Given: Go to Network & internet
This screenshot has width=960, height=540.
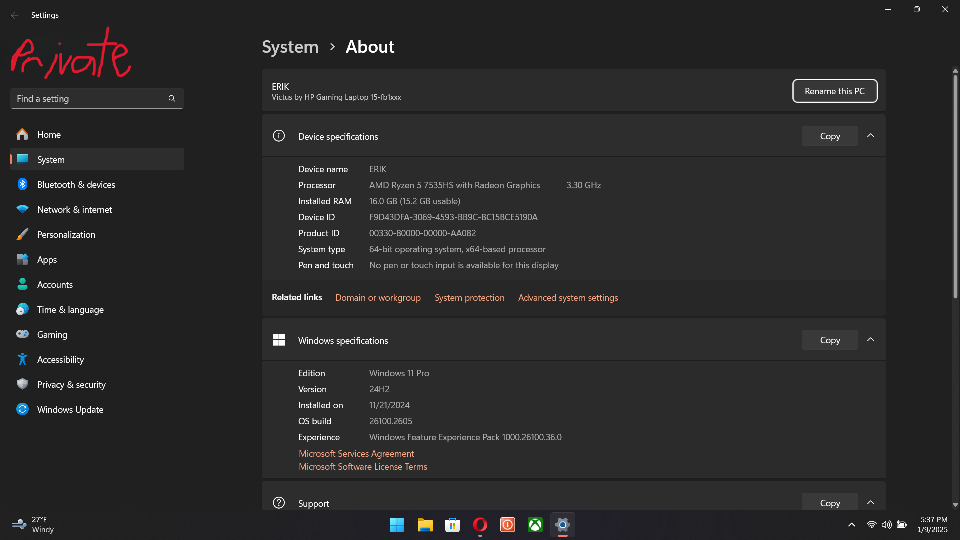Looking at the screenshot, I should coord(97,209).
